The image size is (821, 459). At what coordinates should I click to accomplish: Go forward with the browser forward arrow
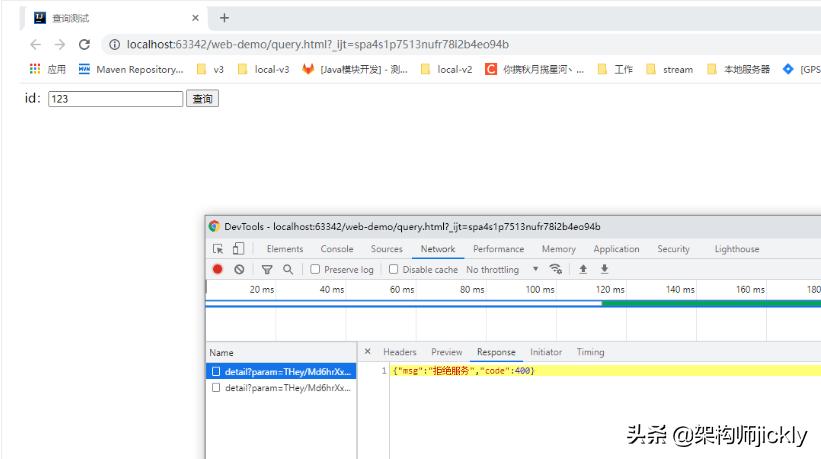click(60, 44)
